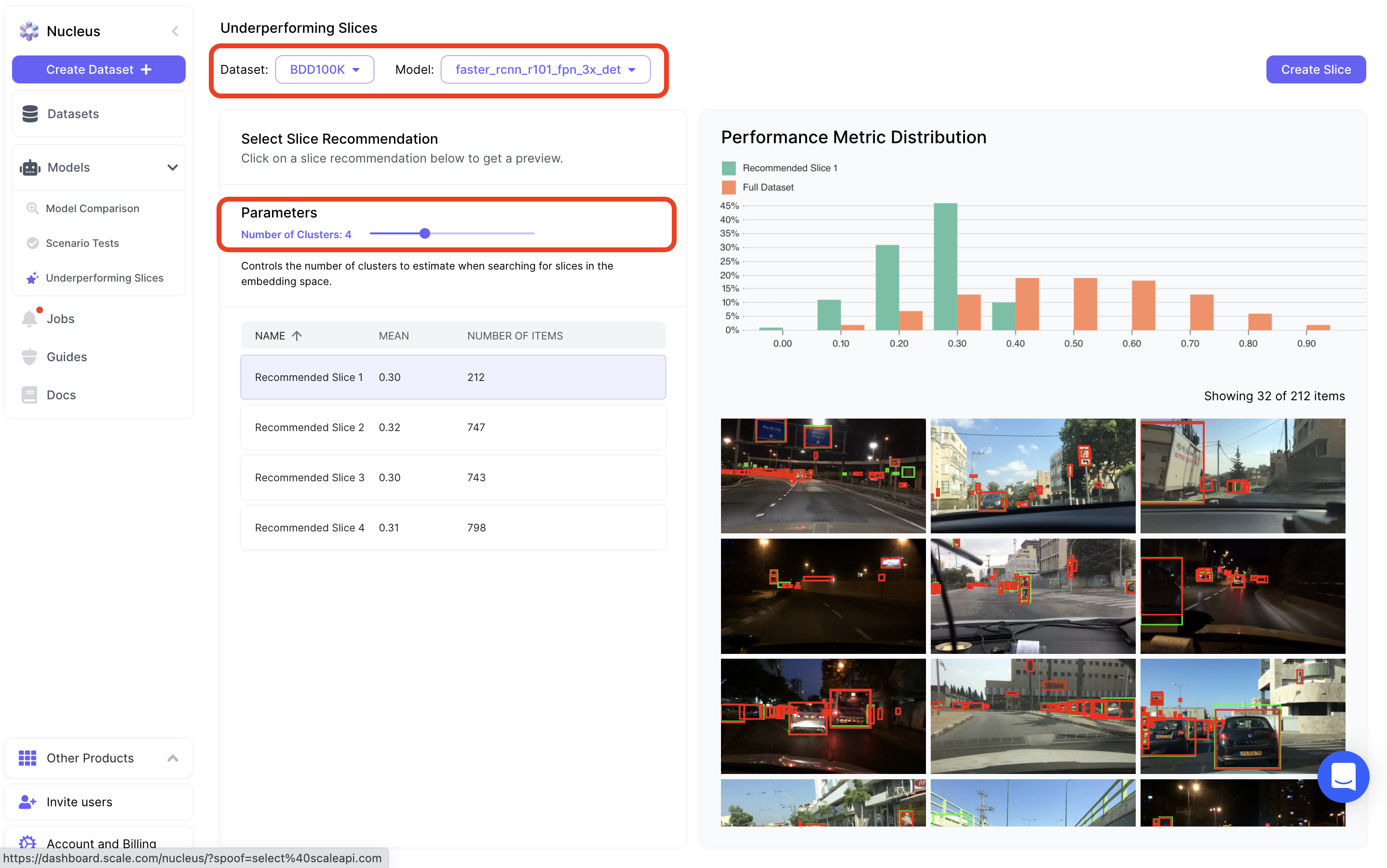Open the faster_rcnn model dropdown

click(545, 69)
